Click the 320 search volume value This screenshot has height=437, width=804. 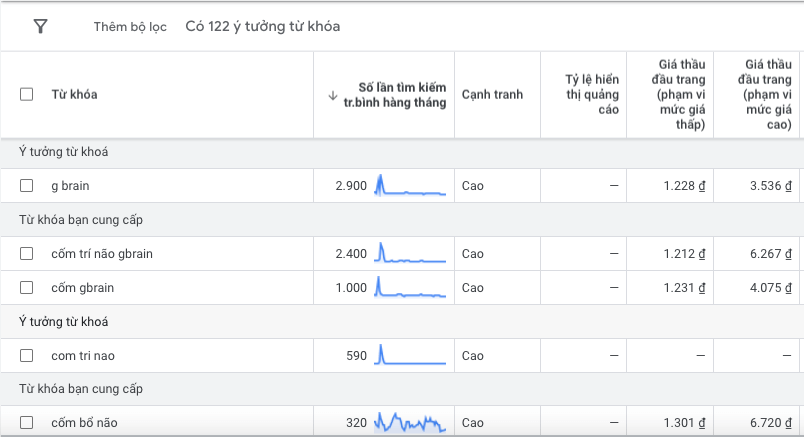point(356,423)
